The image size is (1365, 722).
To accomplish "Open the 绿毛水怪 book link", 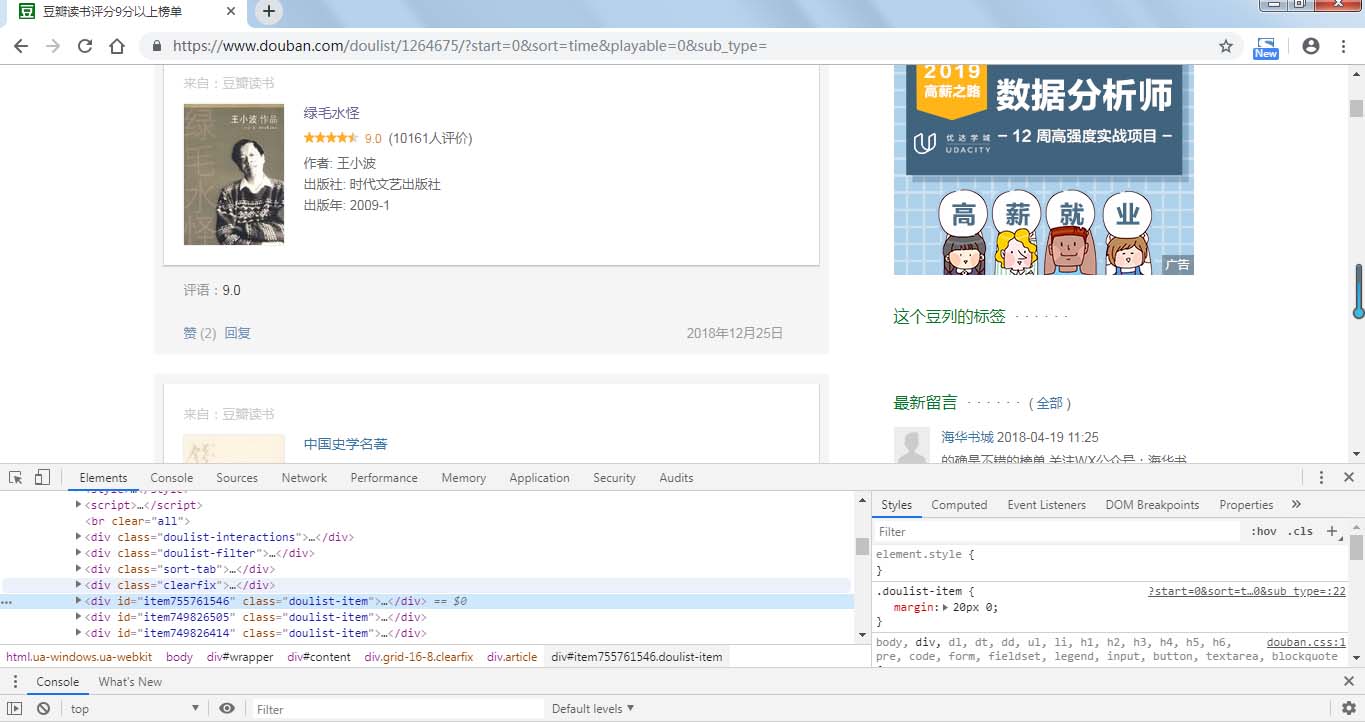I will coord(331,112).
